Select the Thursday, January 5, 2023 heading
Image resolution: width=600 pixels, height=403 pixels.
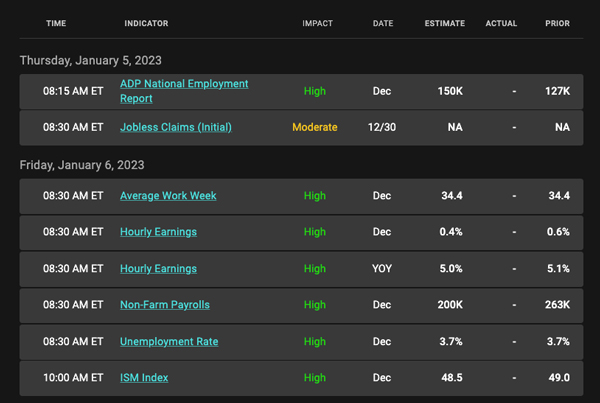pyautogui.click(x=89, y=60)
